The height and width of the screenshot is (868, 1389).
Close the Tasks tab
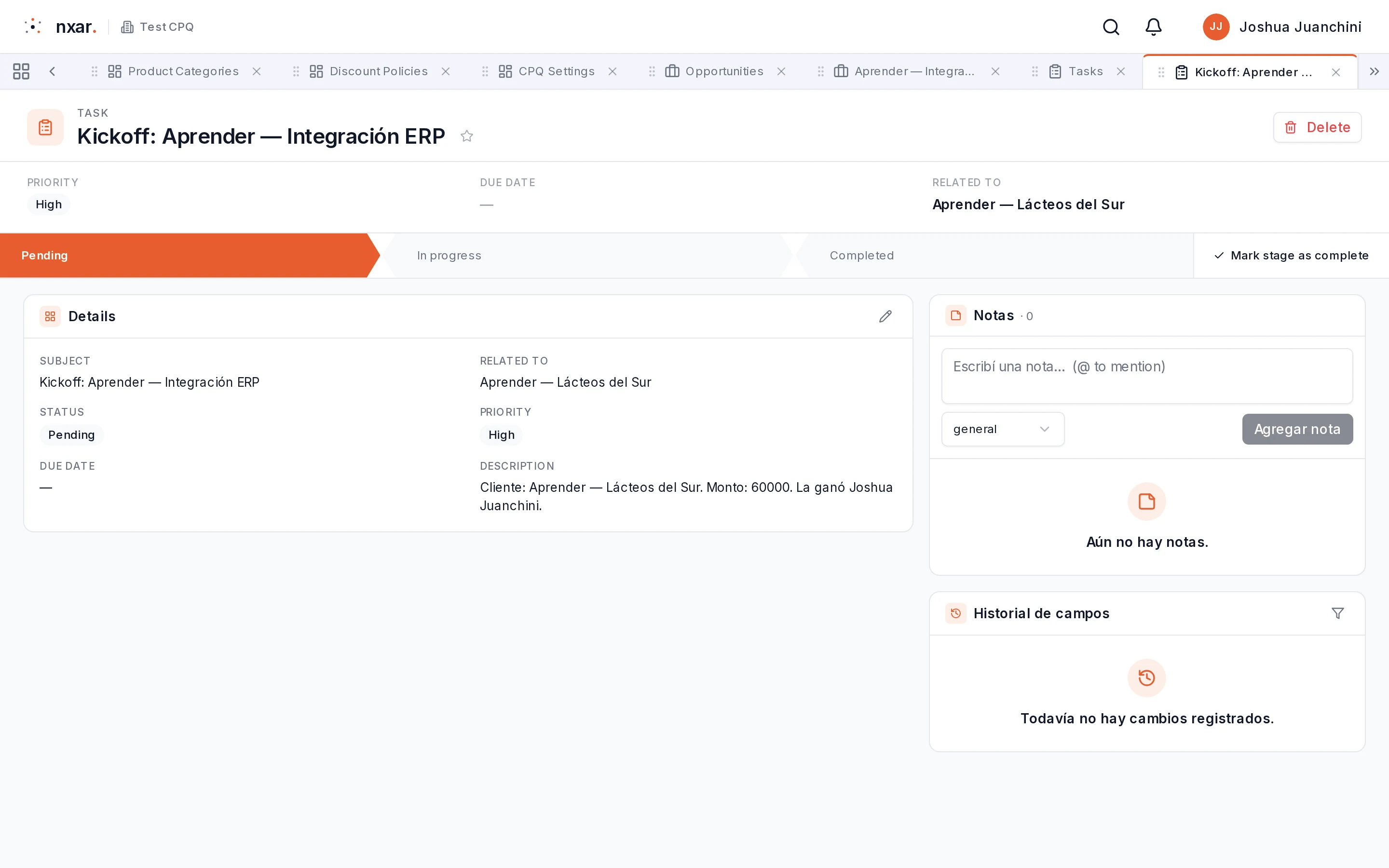(1120, 71)
